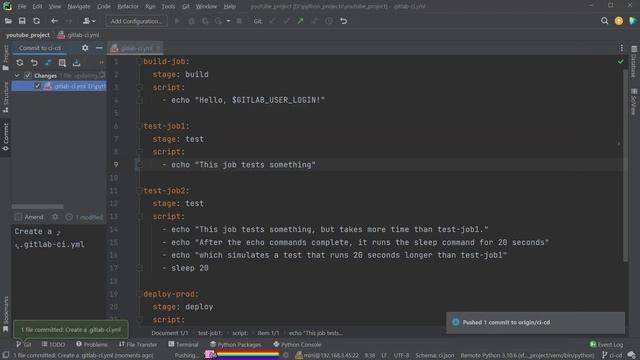Click the .gitlab-ci.yml breadcrumb
Screen dimensions: 640x360
coord(78,35)
